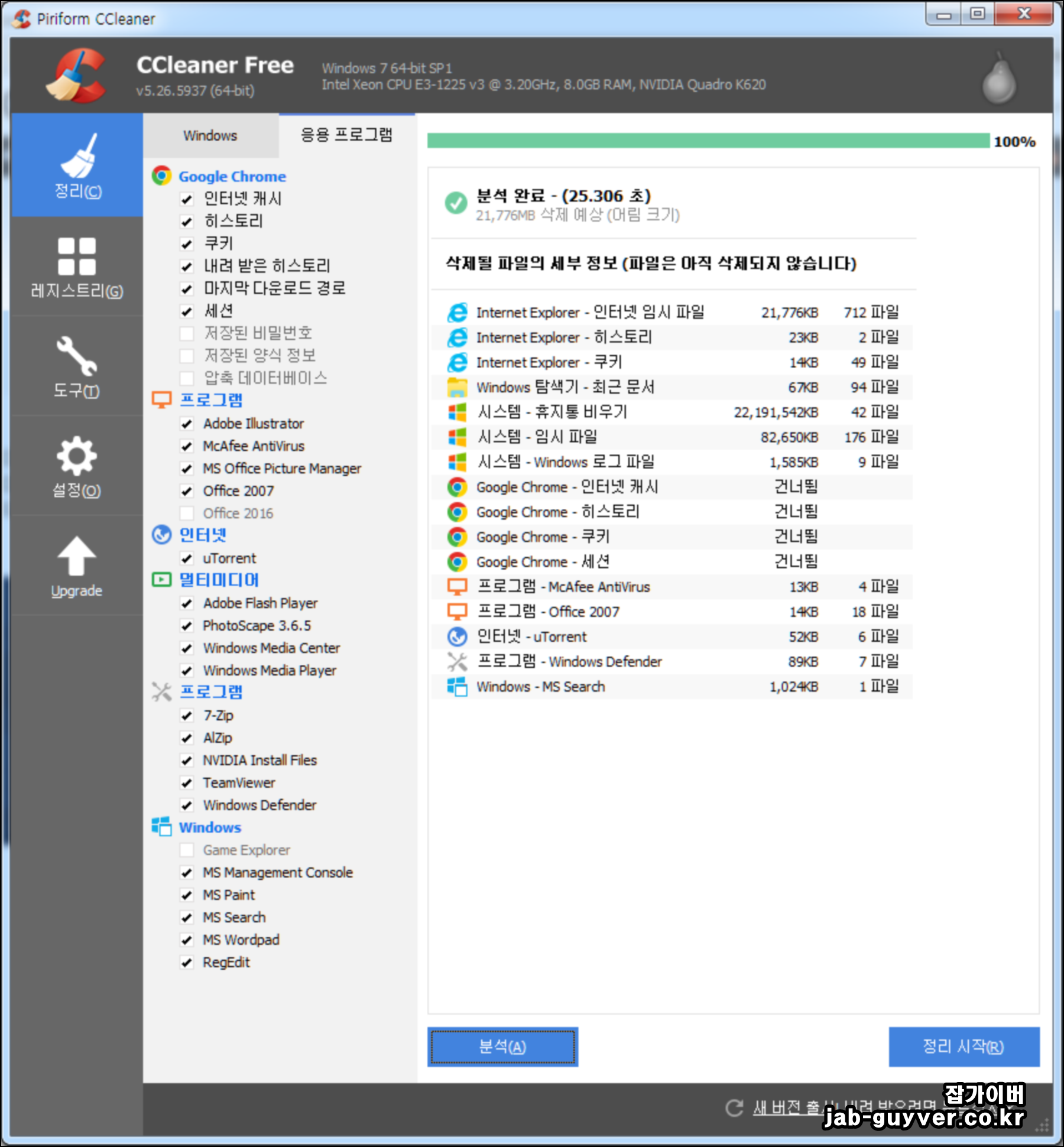Click the pear icon in the header

(999, 77)
